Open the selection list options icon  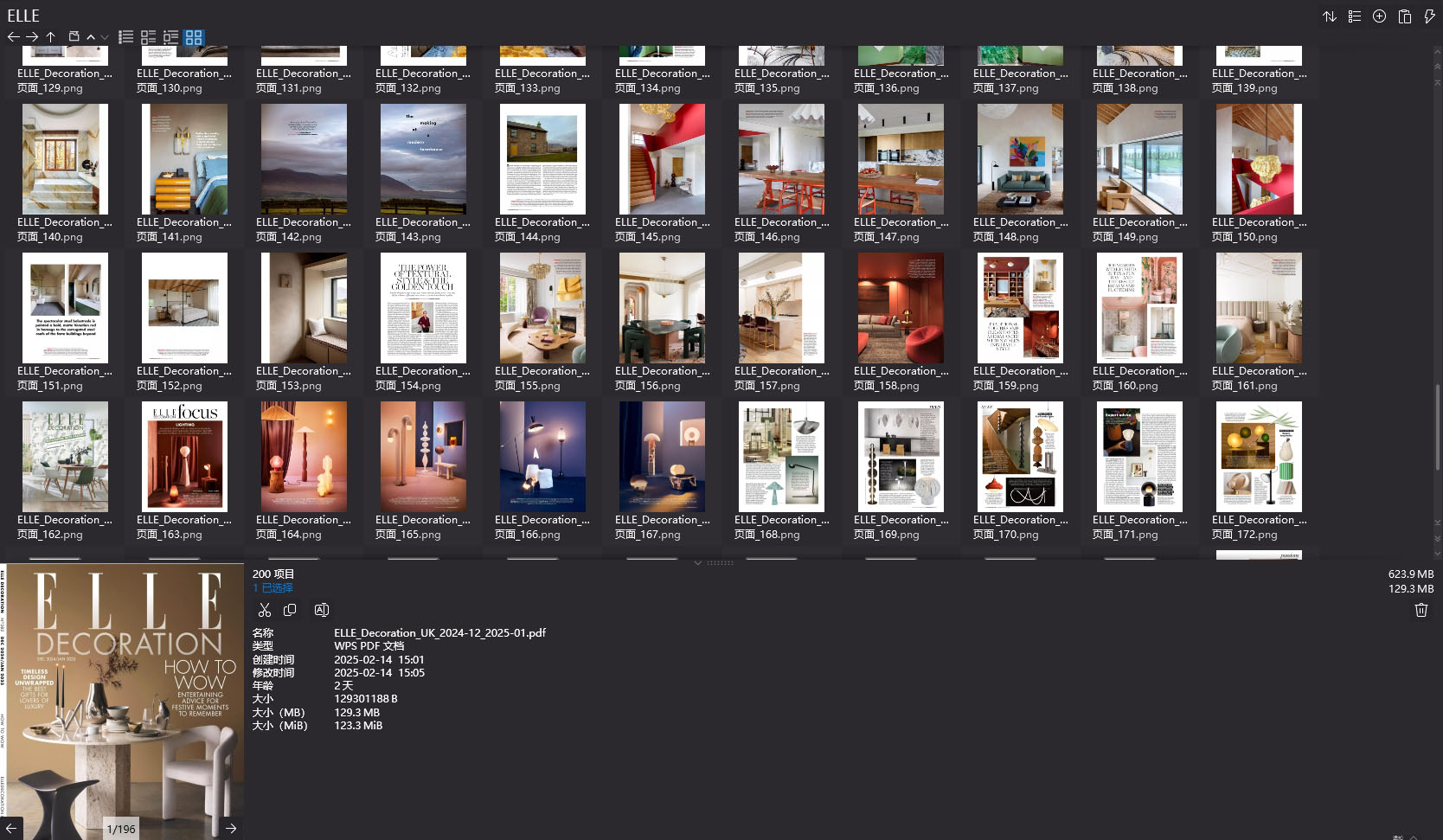(1355, 16)
